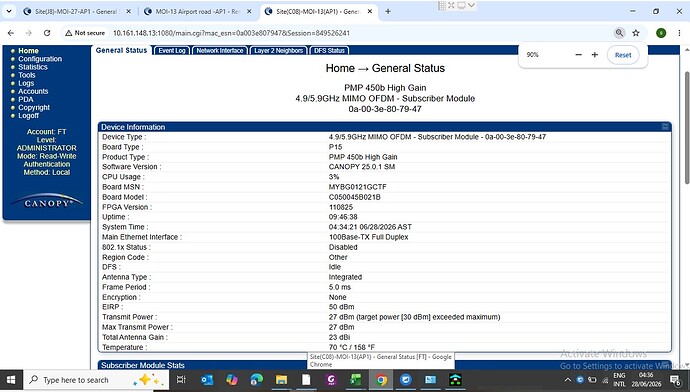Open the notification center icon
Image resolution: width=690 pixels, height=392 pixels.
click(675, 380)
